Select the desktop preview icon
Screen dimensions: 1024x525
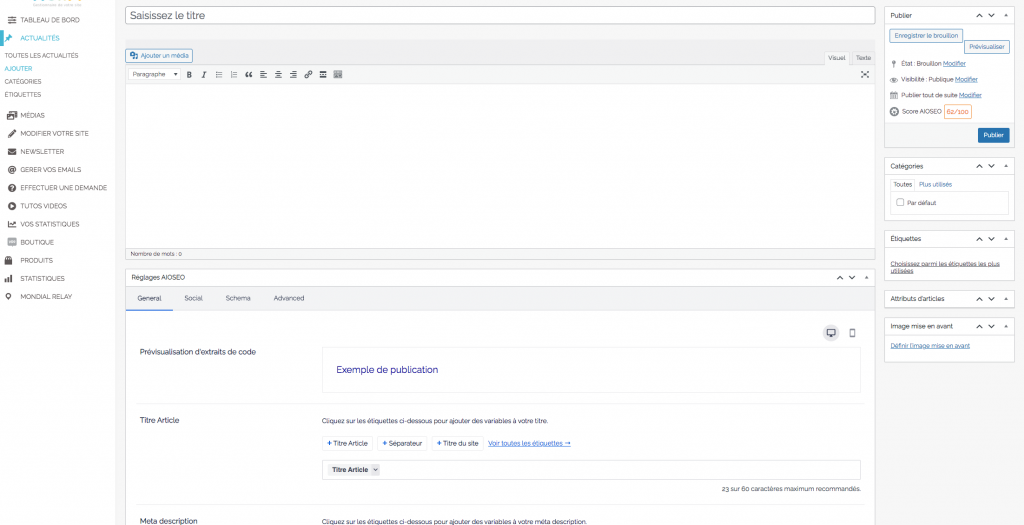coord(831,333)
